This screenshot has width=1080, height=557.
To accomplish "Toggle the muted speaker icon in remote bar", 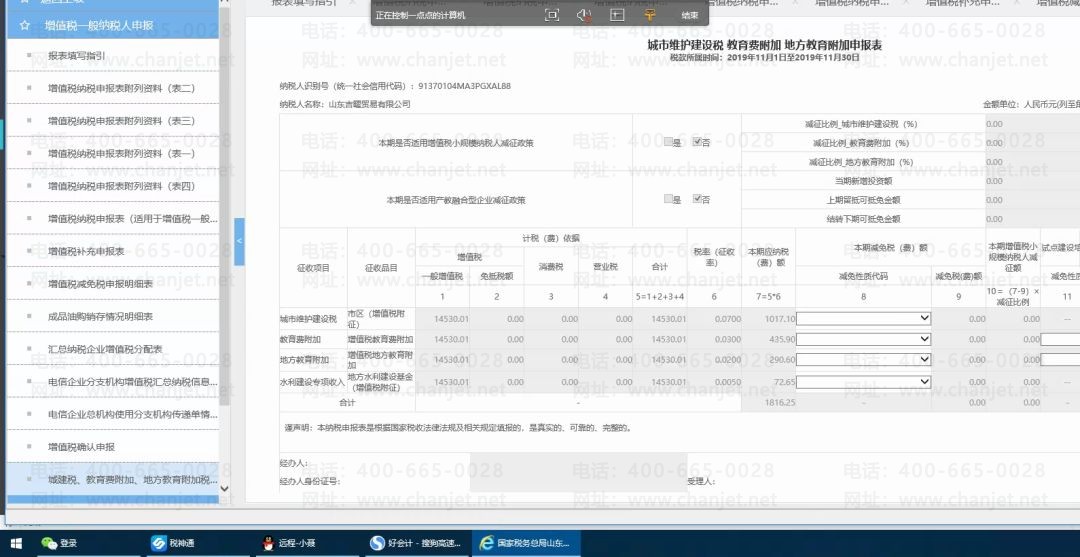I will (584, 15).
